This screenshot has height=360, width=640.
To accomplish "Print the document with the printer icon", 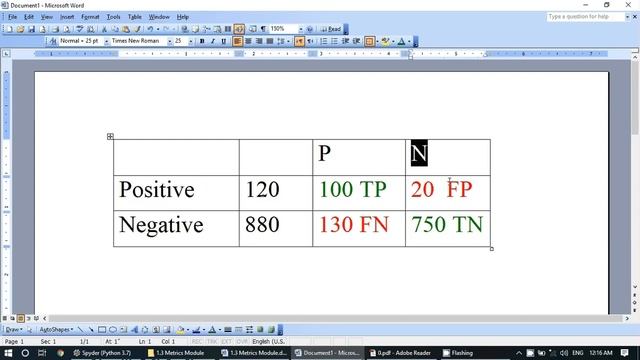I will tap(55, 29).
